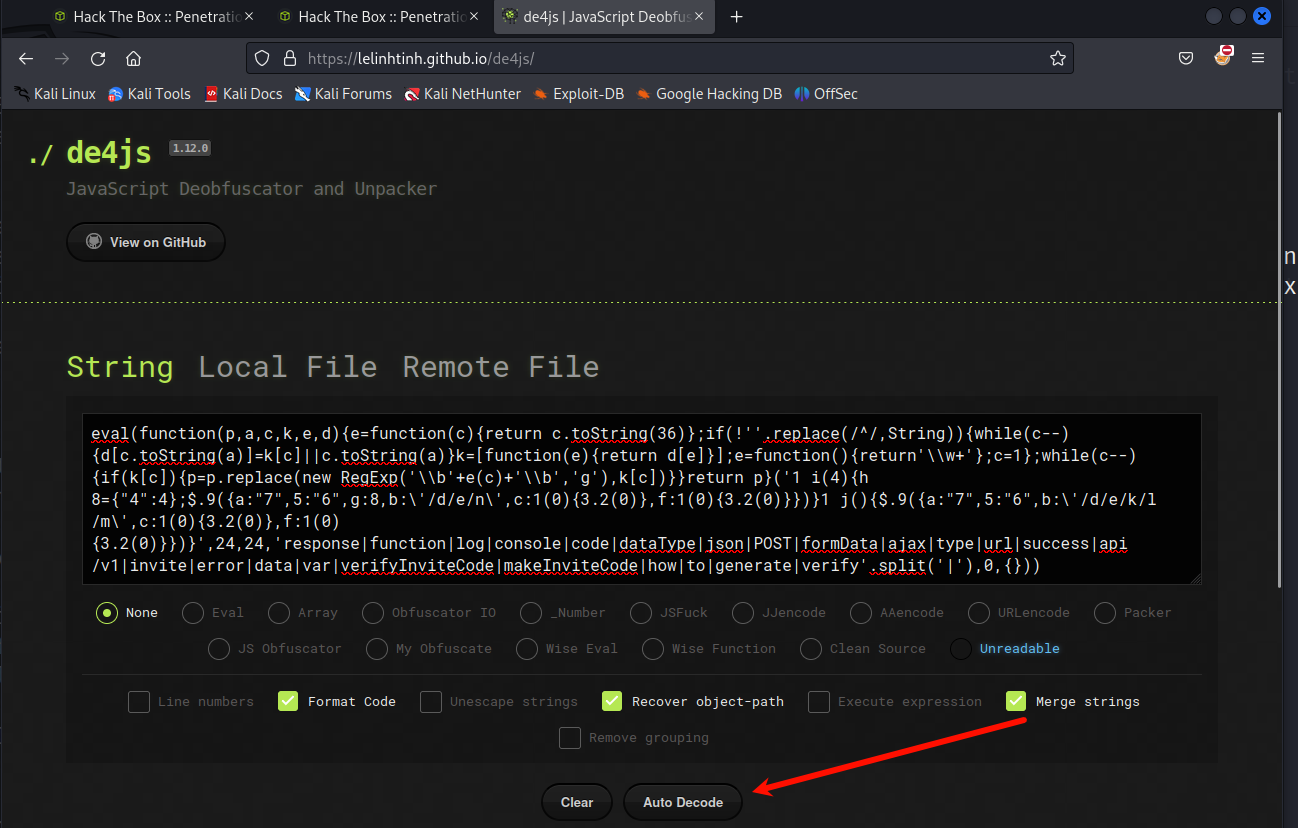The width and height of the screenshot is (1298, 828).
Task: Select the JJencode radio button
Action: pos(743,612)
